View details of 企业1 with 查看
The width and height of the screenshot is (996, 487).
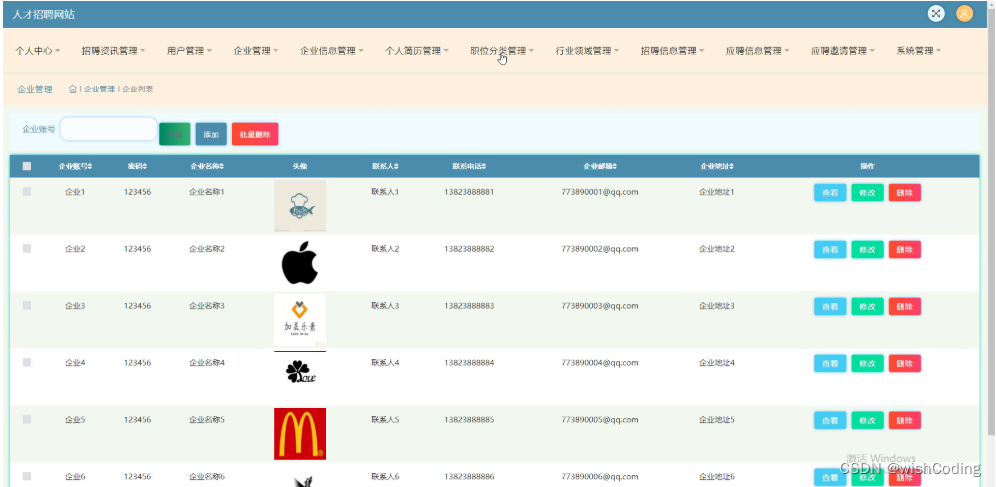point(830,192)
